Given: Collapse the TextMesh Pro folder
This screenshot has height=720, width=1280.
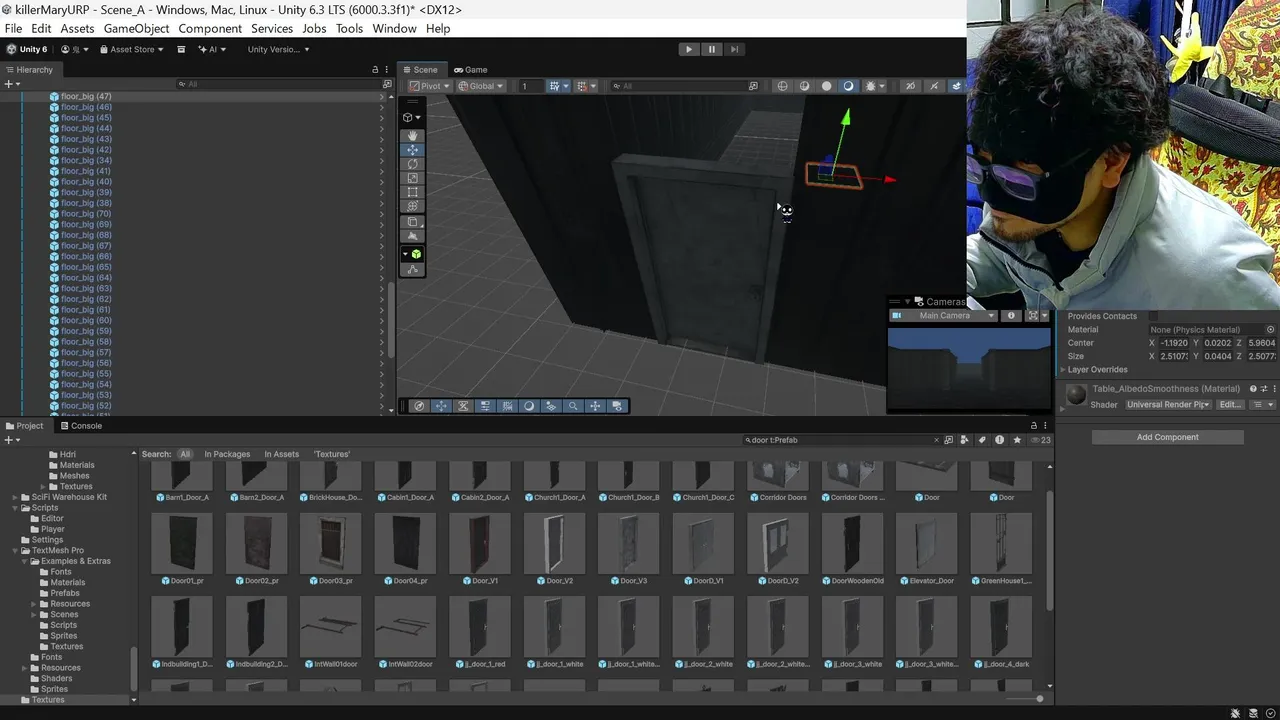Looking at the screenshot, I should (x=14, y=551).
